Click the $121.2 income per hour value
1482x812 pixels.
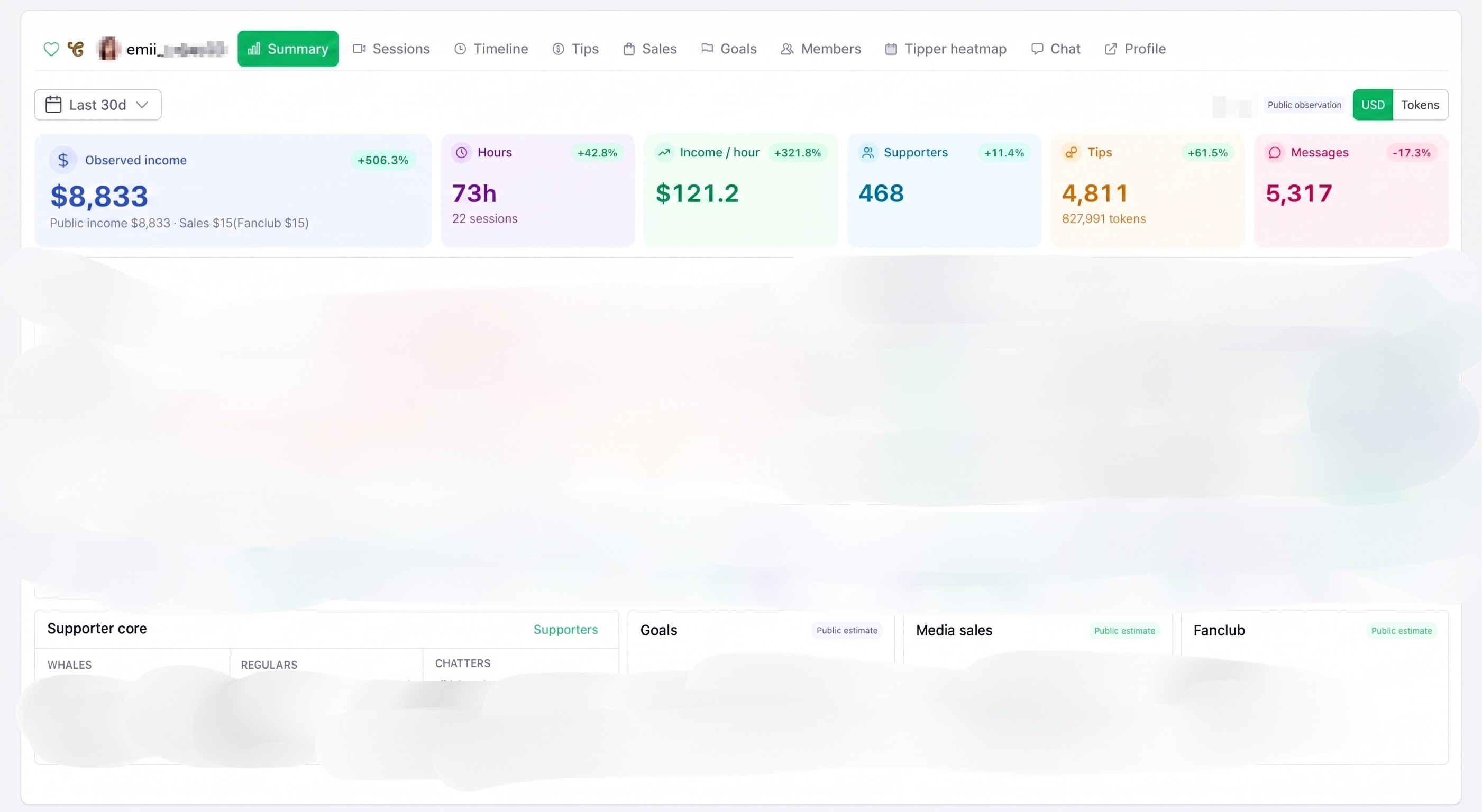click(697, 193)
